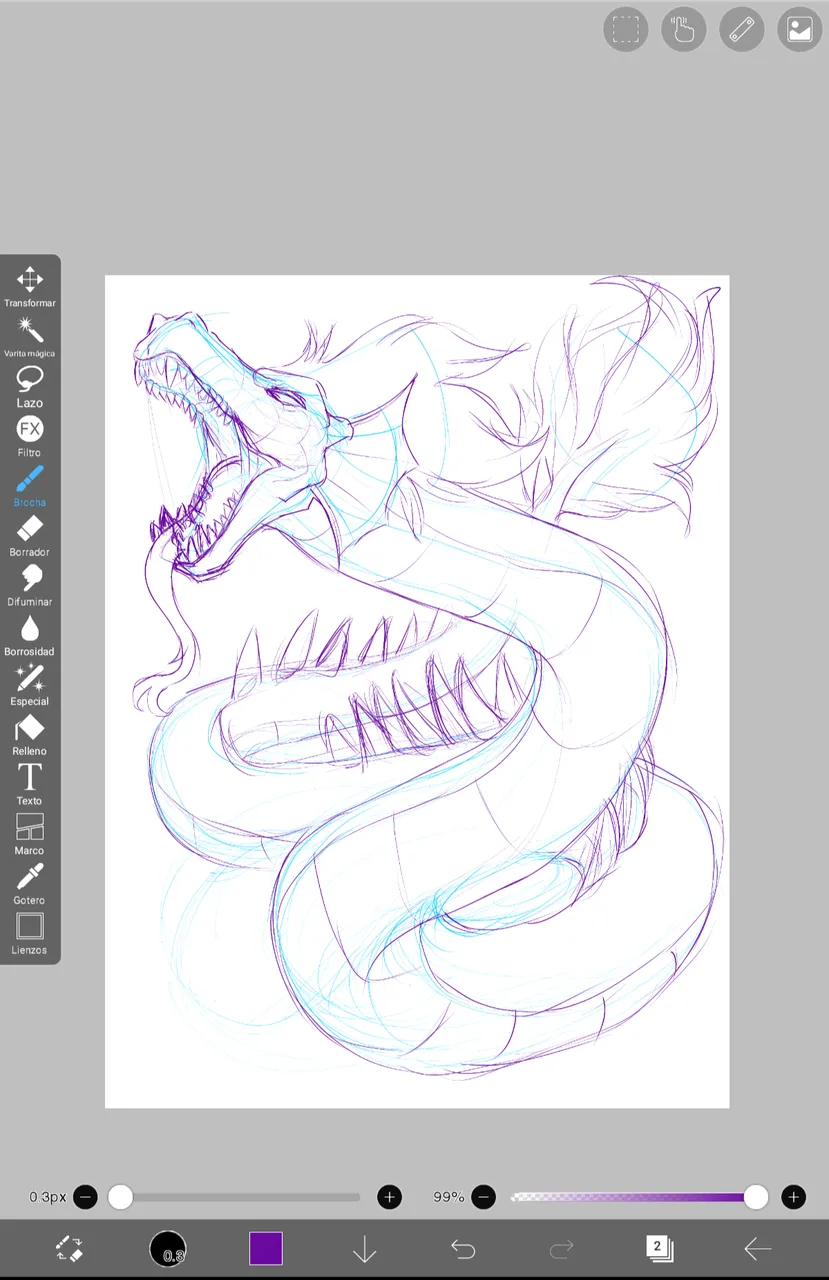Choose the Lazo selection tool
829x1280 pixels.
[x=29, y=387]
